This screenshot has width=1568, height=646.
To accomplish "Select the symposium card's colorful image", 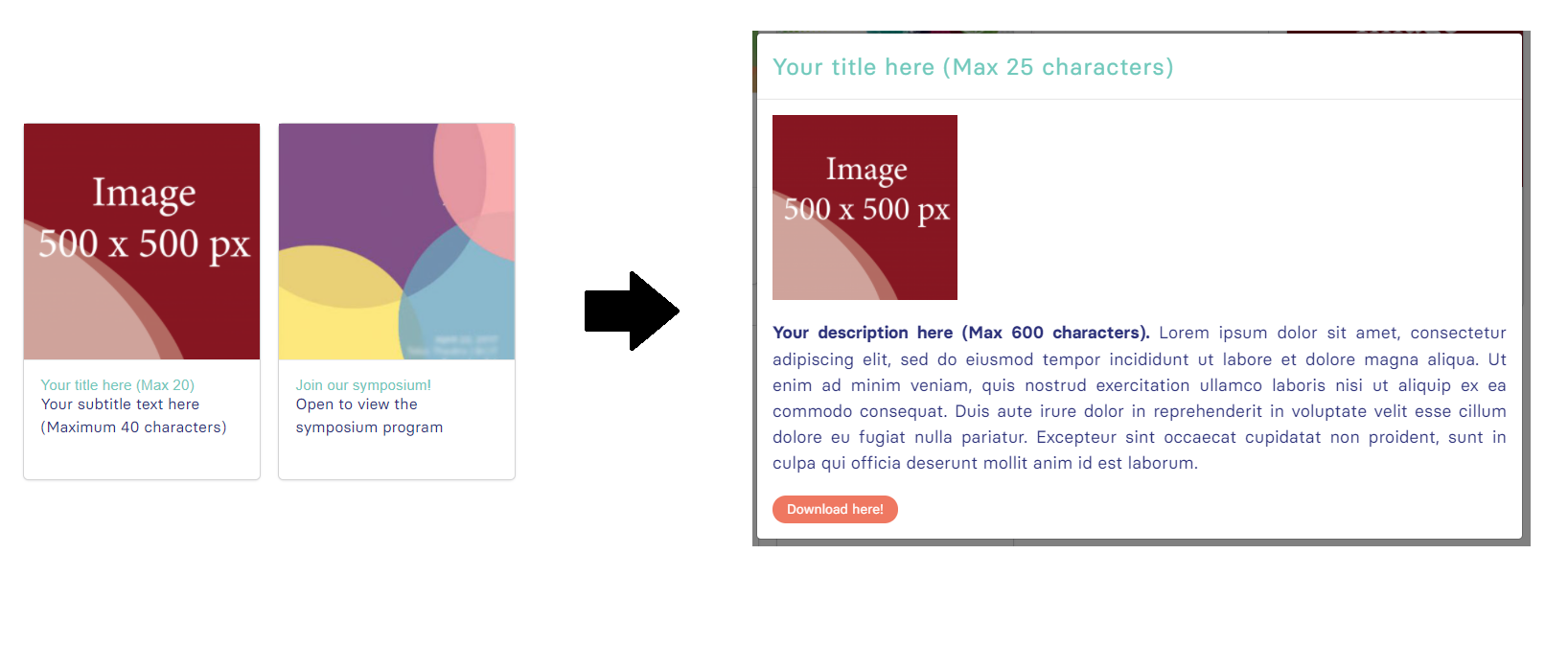I will 397,242.
